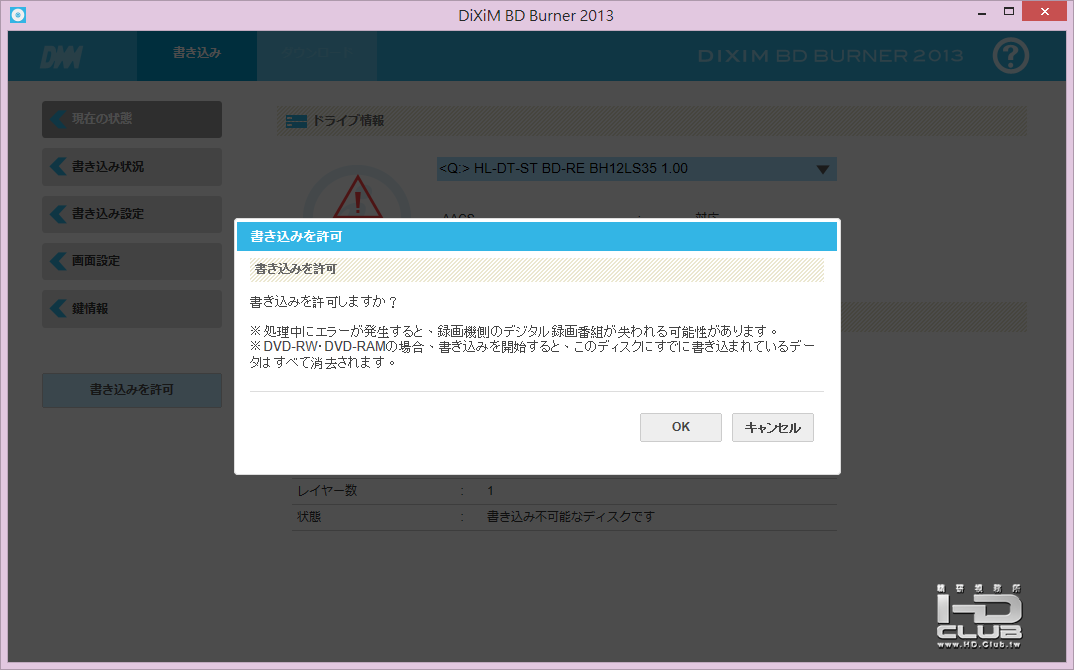Click the 書き込み不可能なディスクです status text
Image resolution: width=1074 pixels, height=670 pixels.
coord(571,517)
